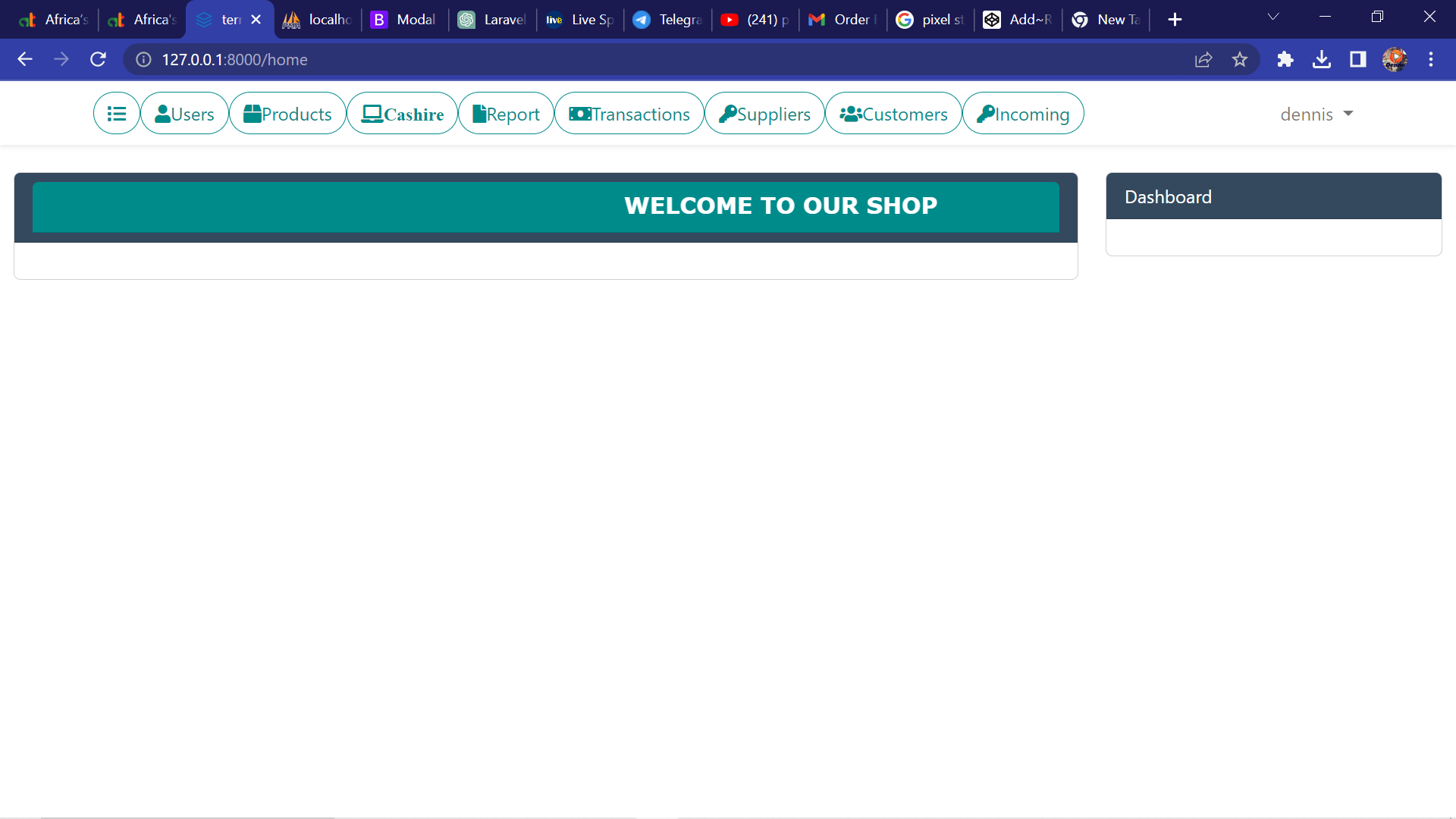Switch to the Gmail Order tab
Screen dimensions: 1456x819
[843, 20]
